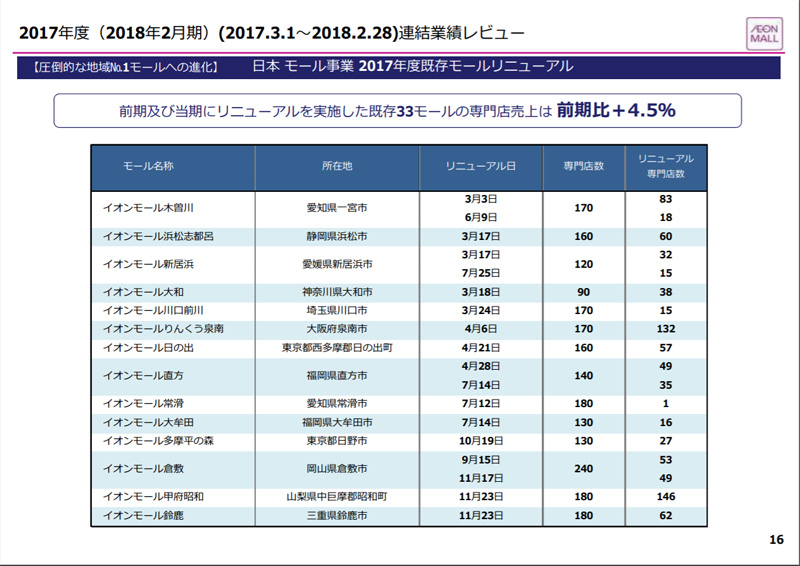Click the 【圧倒的な地域№1モールへの進化】 label

pyautogui.click(x=126, y=67)
